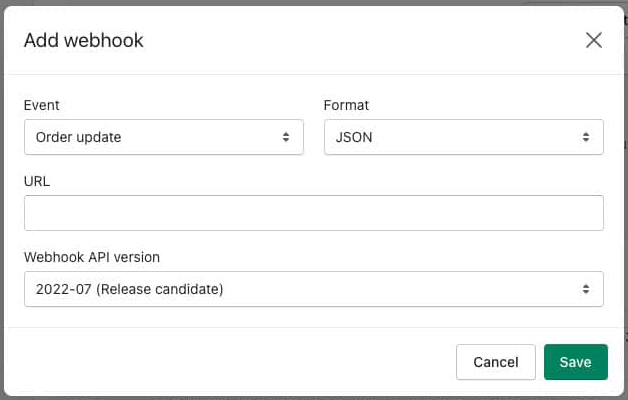
Task: Click the "Order update" selected value
Action: point(78,137)
